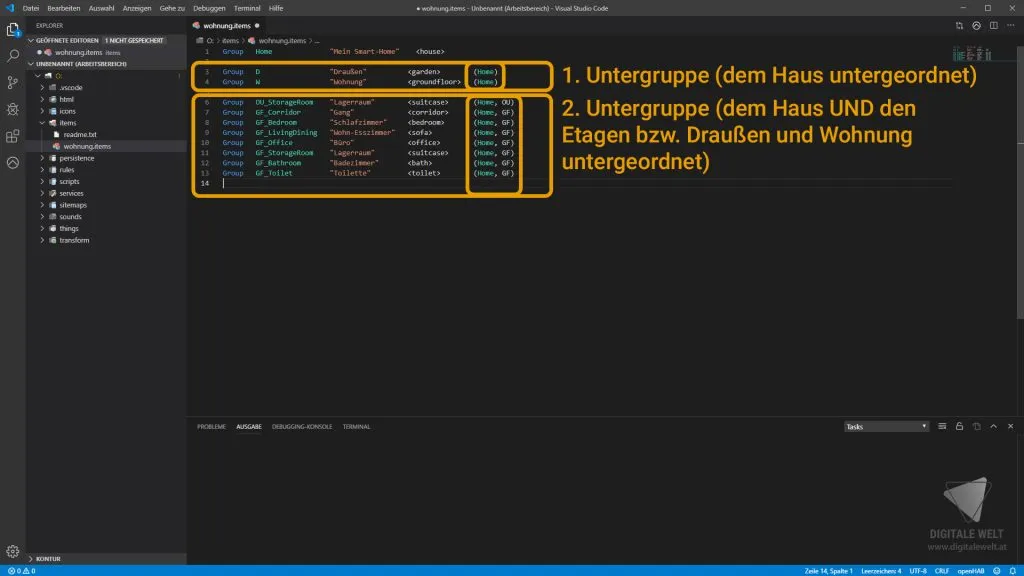Expand the rules folder
The width and height of the screenshot is (1024, 576).
[x=42, y=170]
